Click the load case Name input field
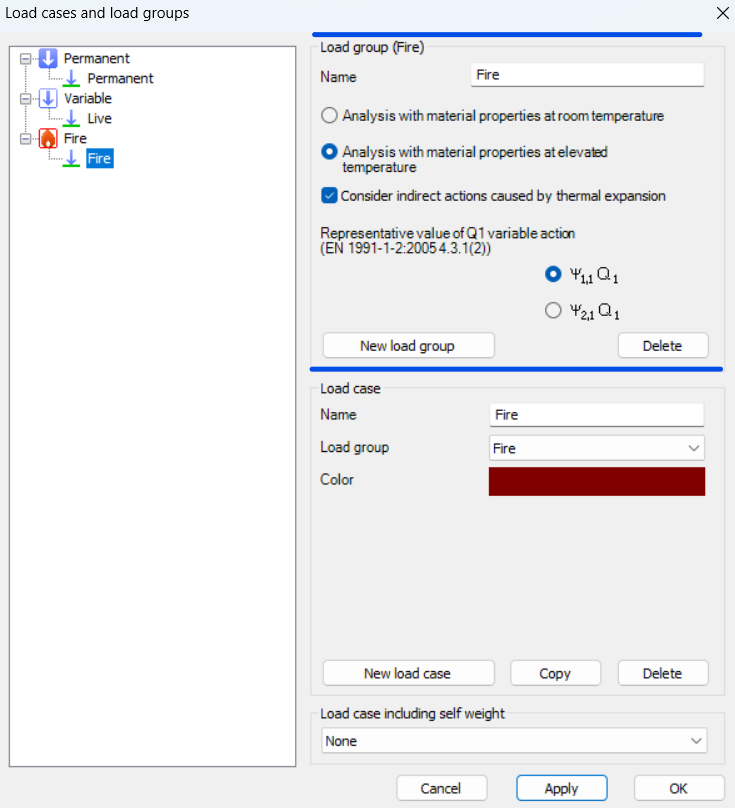This screenshot has width=735, height=808. coord(597,415)
